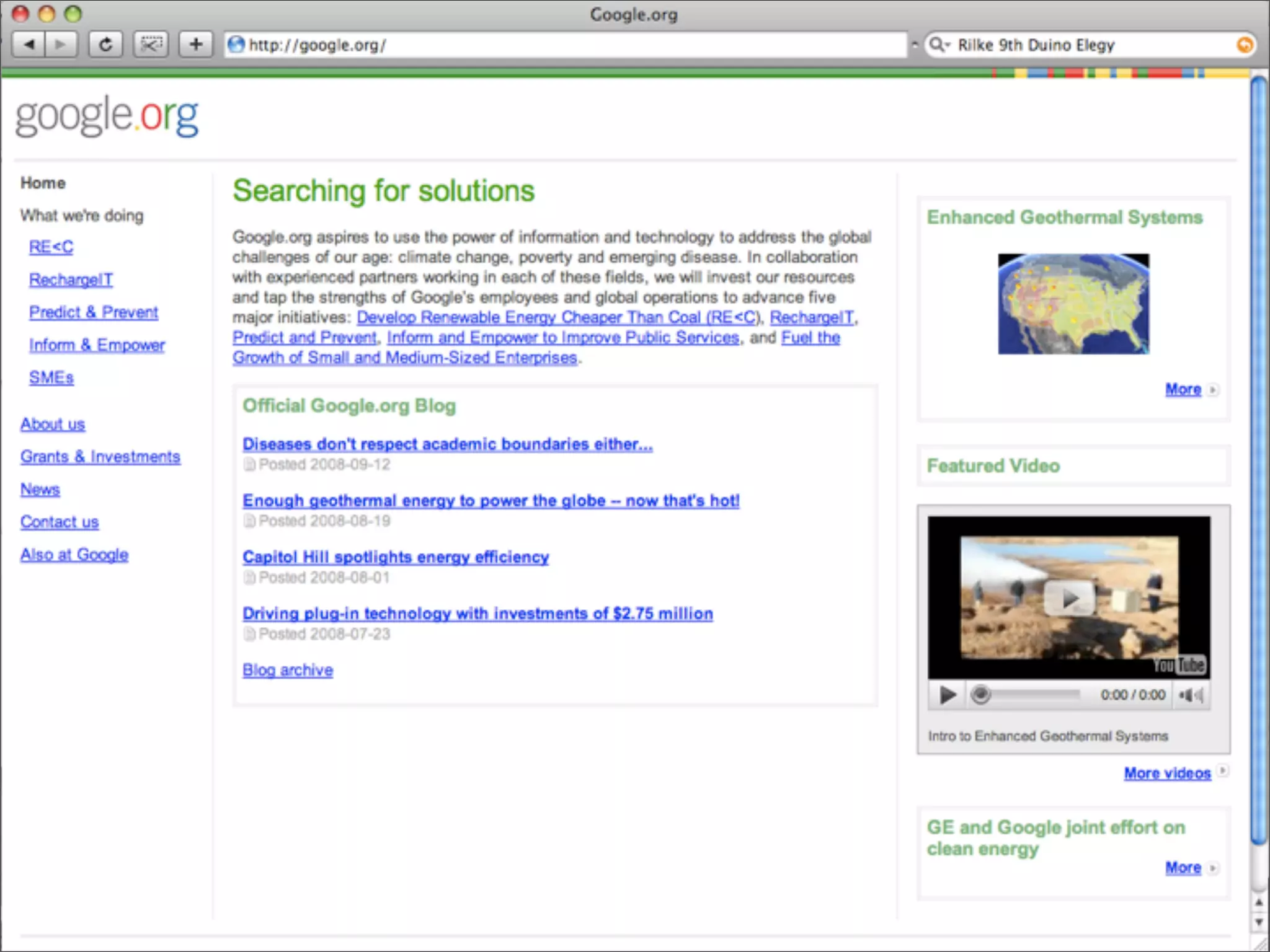Open the RechargeIT sidebar link
1270x952 pixels.
[71, 280]
